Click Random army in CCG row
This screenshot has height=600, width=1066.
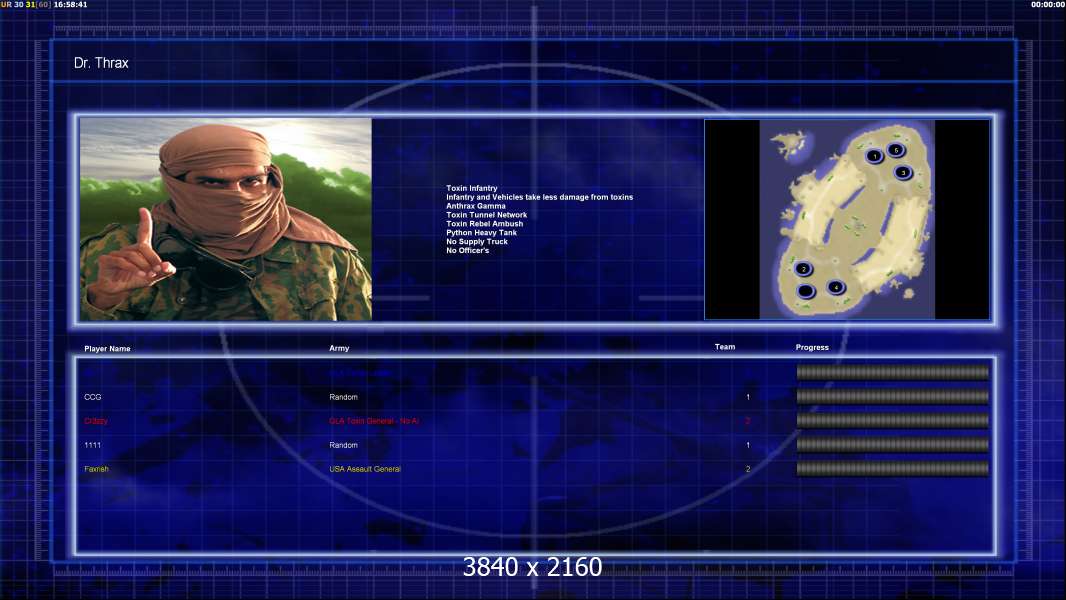[343, 397]
